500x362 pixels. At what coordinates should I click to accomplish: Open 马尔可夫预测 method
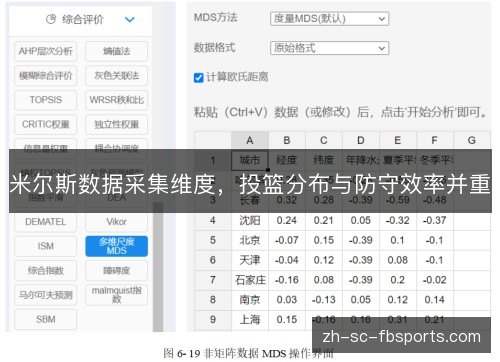(x=46, y=295)
